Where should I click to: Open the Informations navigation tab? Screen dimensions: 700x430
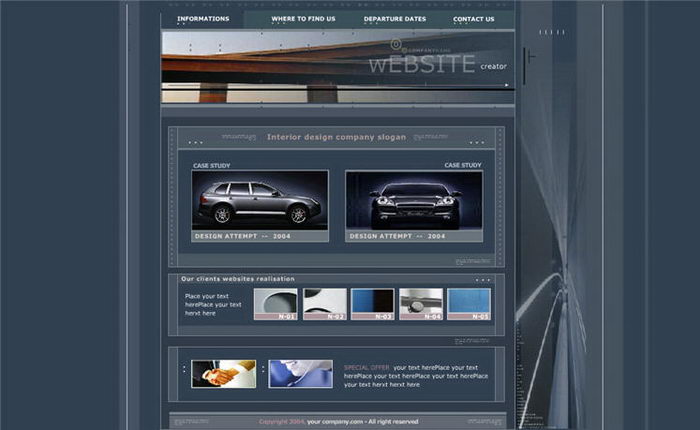(x=203, y=18)
